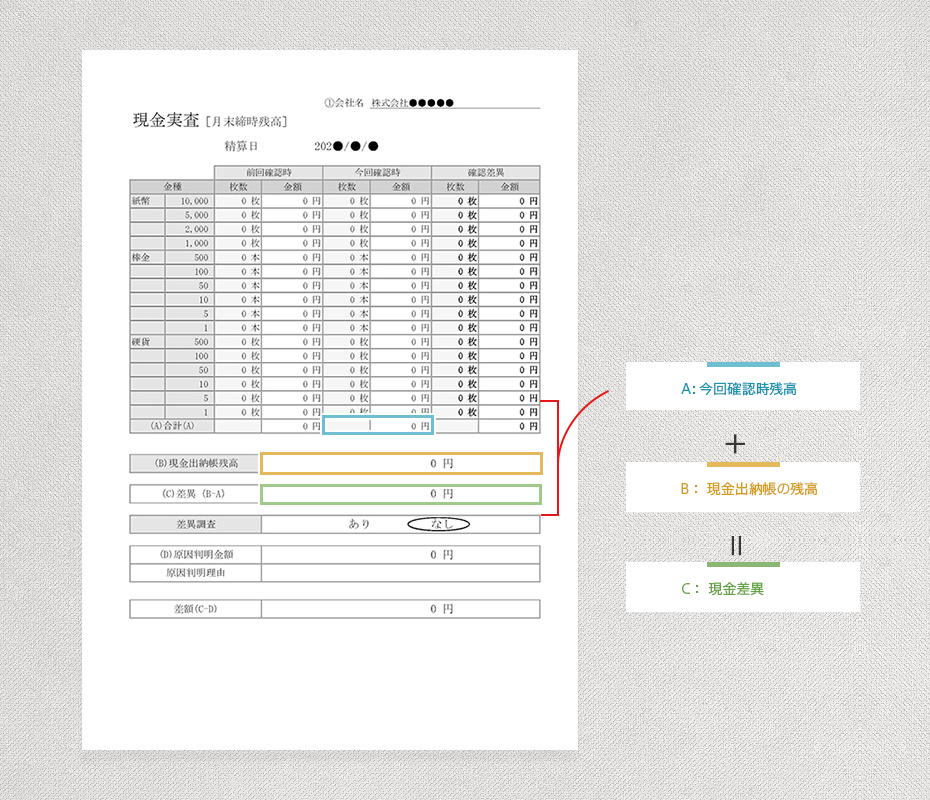Click the 現金実査 title heading
The width and height of the screenshot is (930, 800).
coord(165,120)
